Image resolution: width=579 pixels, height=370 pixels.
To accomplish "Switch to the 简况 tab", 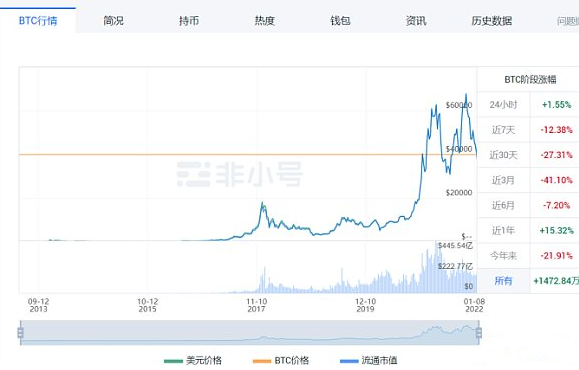I will [x=113, y=21].
